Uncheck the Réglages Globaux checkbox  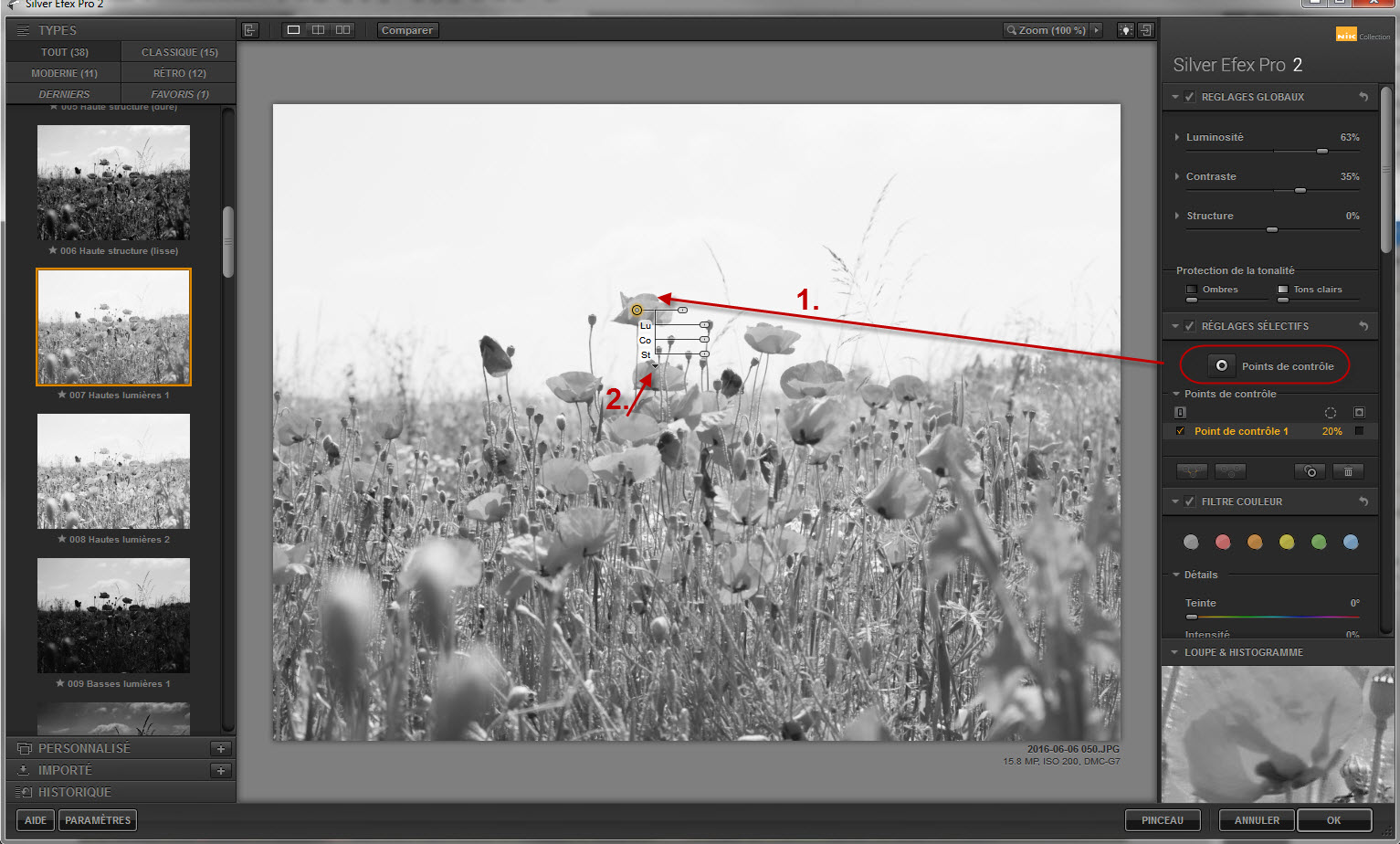1190,97
